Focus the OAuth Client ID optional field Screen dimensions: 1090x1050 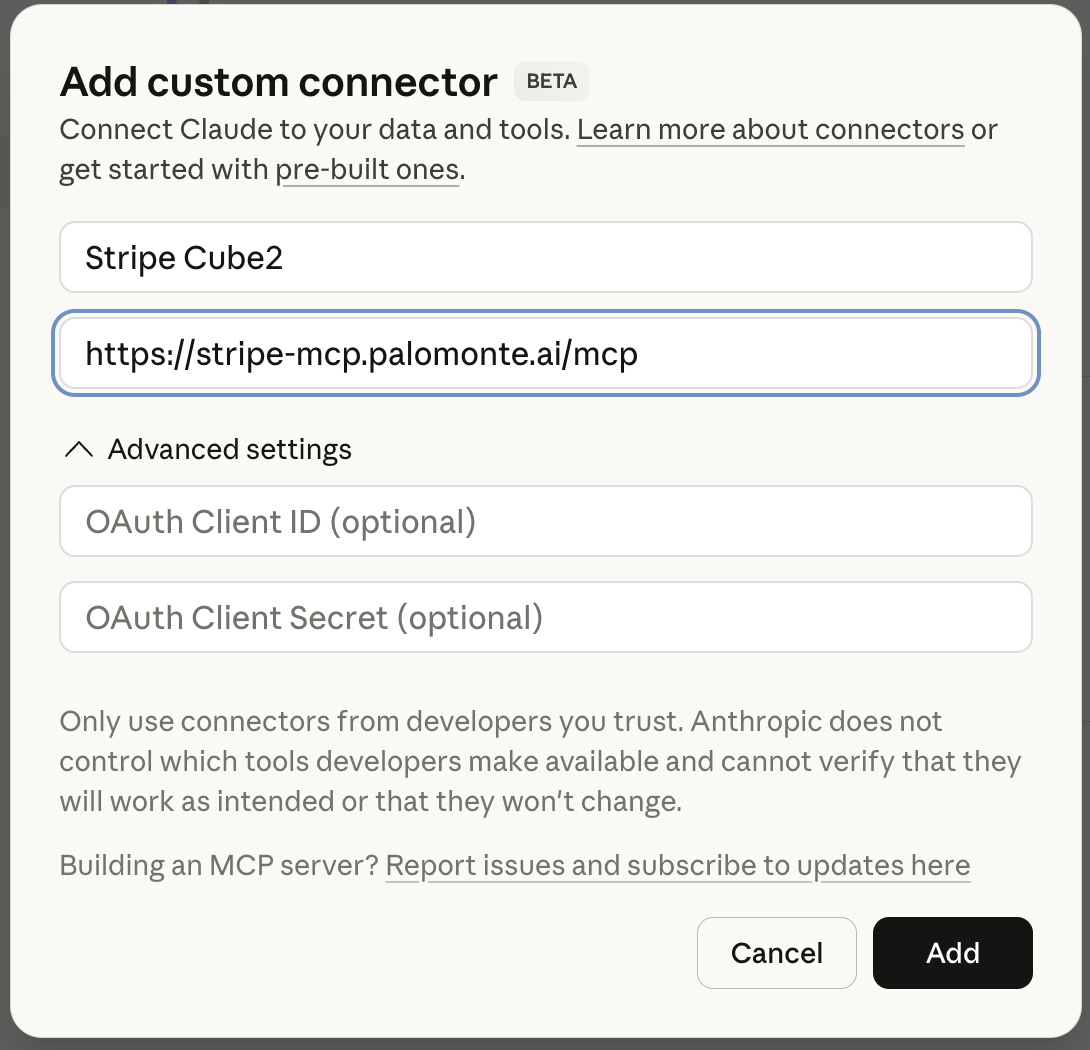(x=545, y=521)
